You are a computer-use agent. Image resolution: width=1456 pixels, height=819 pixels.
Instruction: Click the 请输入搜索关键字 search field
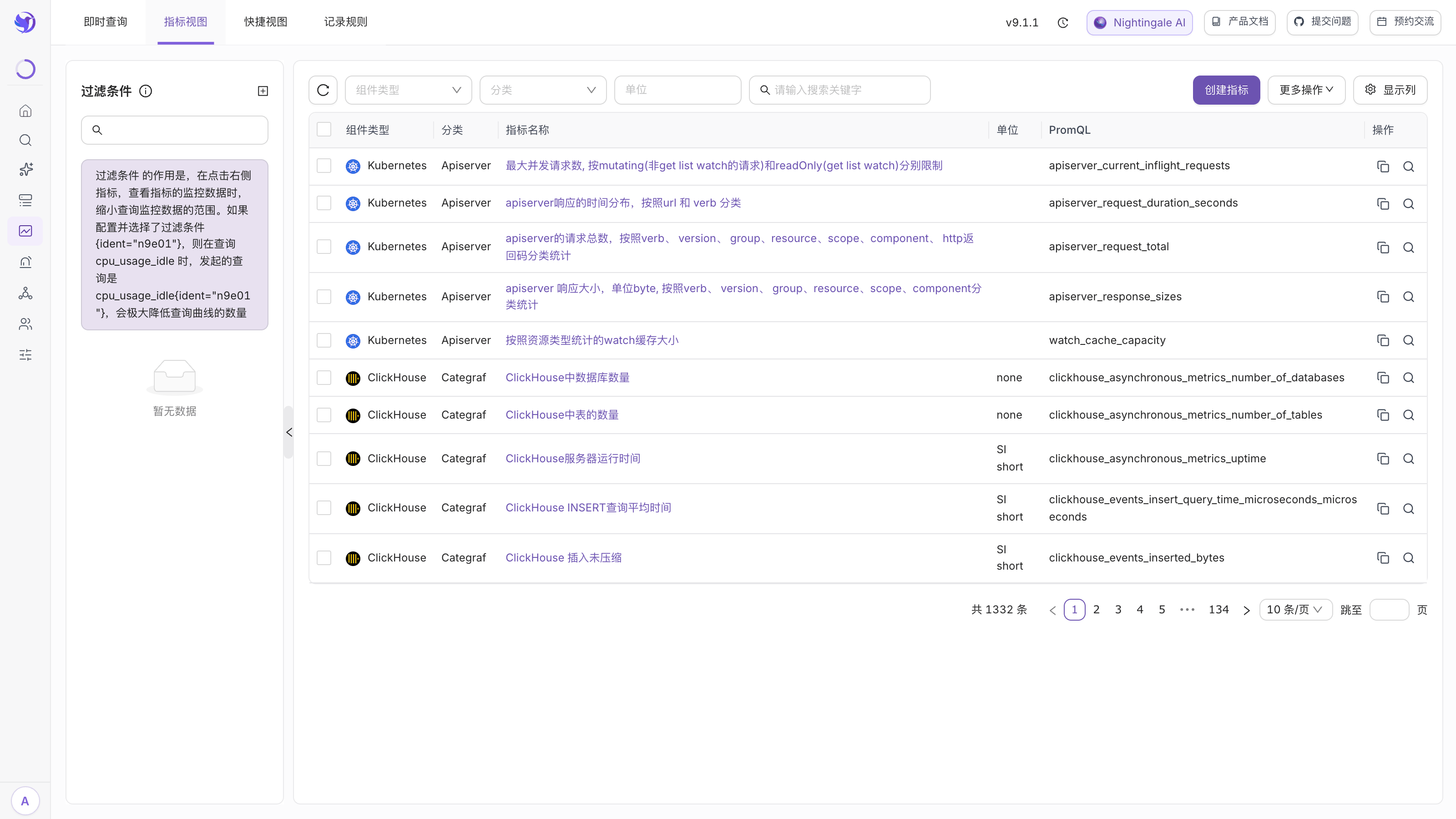tap(839, 90)
